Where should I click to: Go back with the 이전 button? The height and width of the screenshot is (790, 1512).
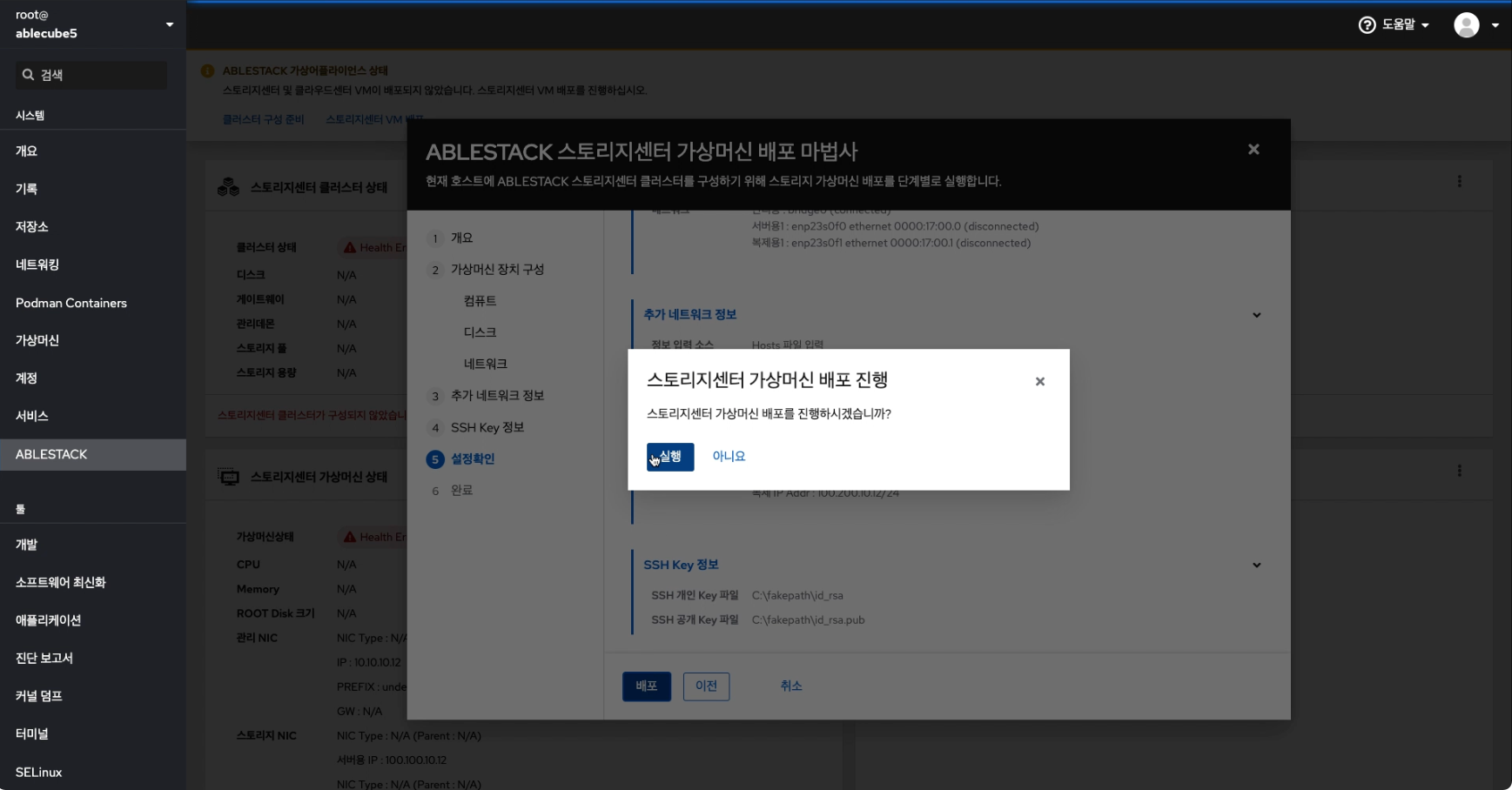pyautogui.click(x=706, y=686)
